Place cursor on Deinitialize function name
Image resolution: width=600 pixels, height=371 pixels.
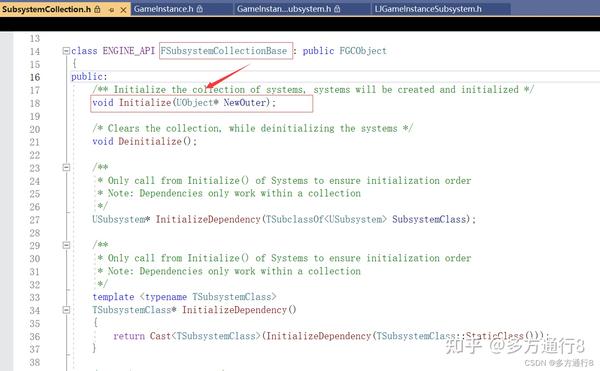pyautogui.click(x=150, y=141)
